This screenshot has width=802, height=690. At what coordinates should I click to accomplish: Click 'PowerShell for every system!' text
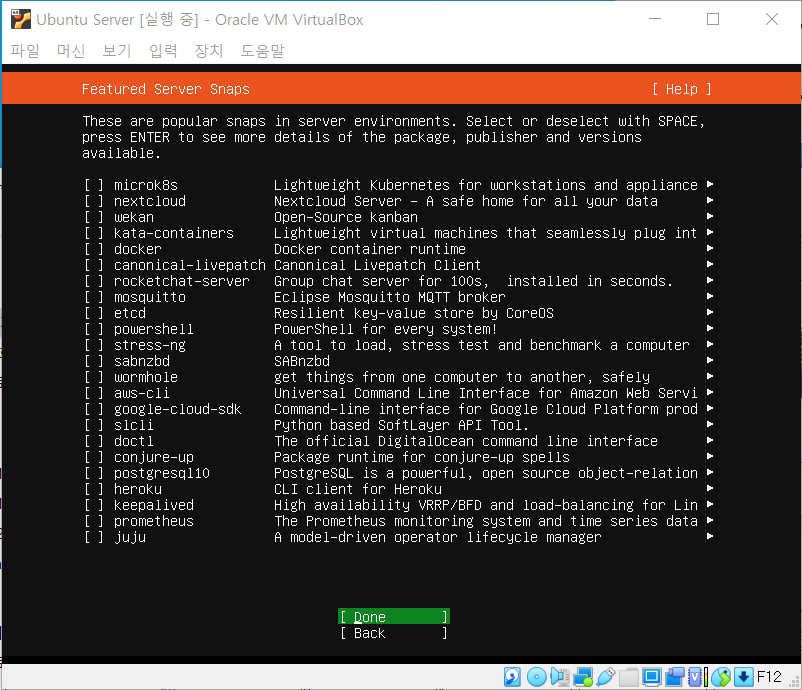[386, 329]
